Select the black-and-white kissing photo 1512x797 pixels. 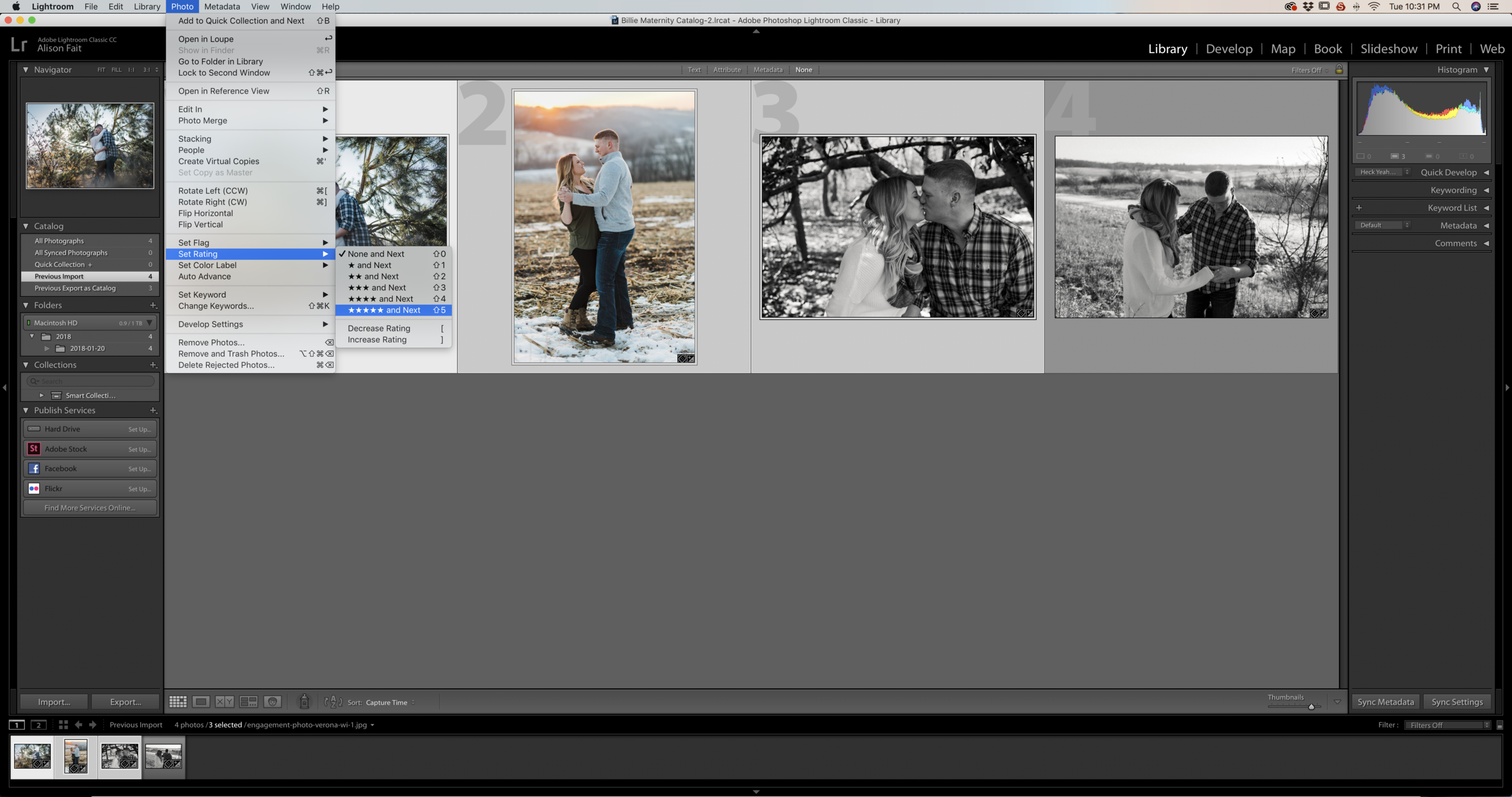898,227
